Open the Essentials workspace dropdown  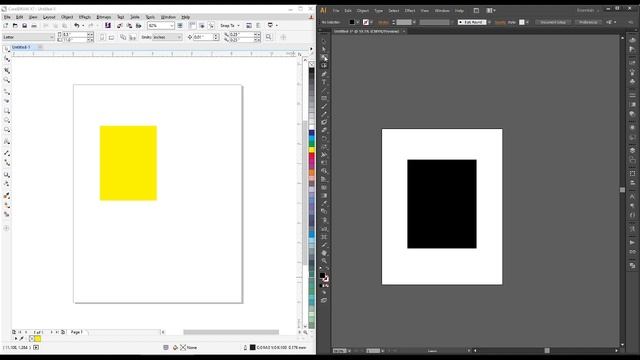[x=588, y=10]
